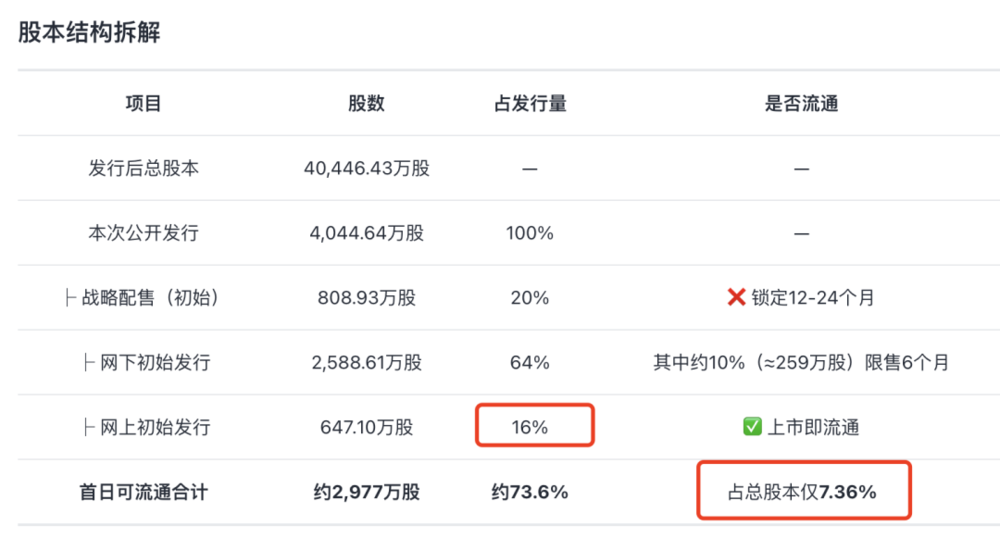The width and height of the screenshot is (1000, 538).
Task: Click the green checkmark icon
Action: click(753, 426)
